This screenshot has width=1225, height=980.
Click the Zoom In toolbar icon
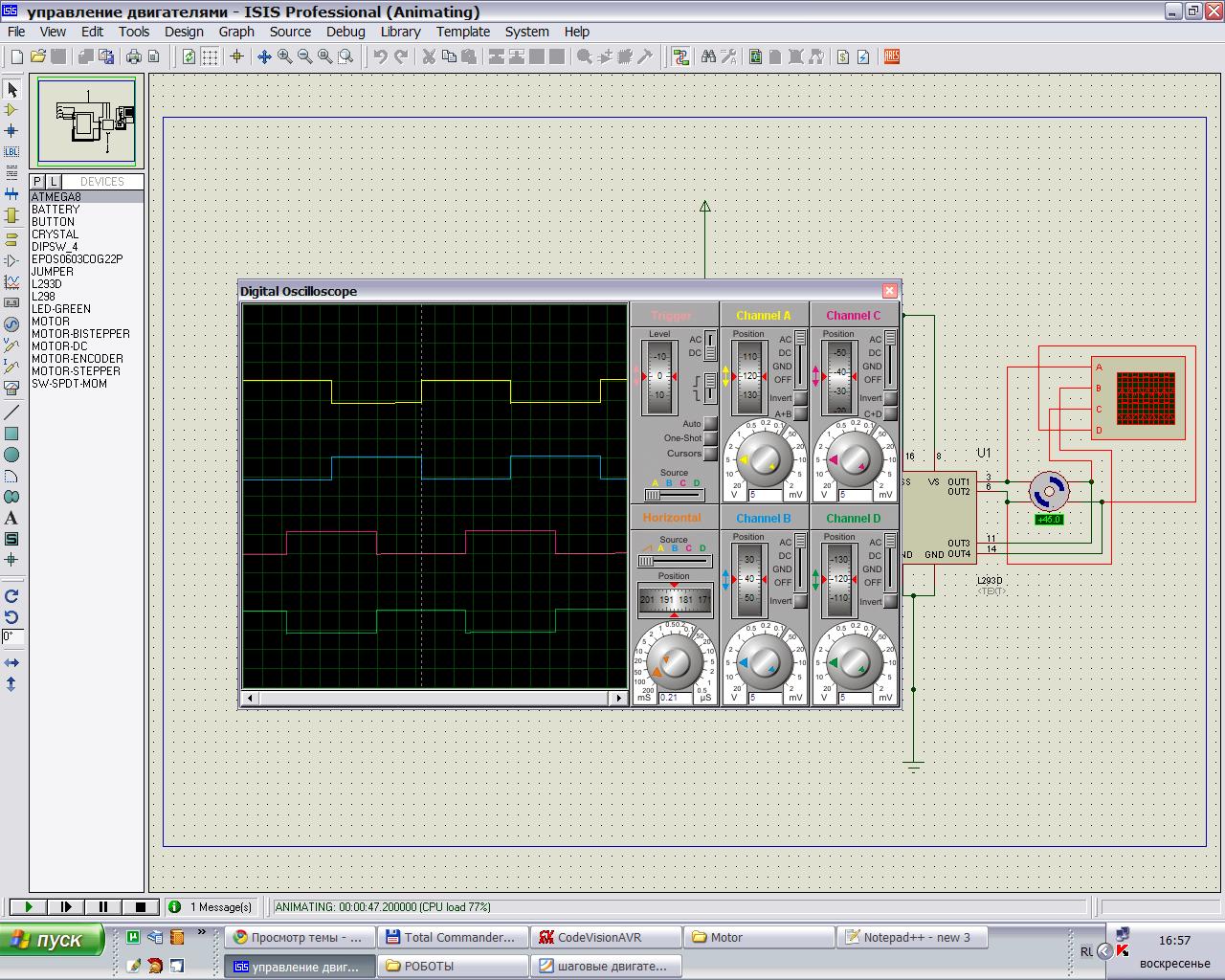click(x=284, y=57)
